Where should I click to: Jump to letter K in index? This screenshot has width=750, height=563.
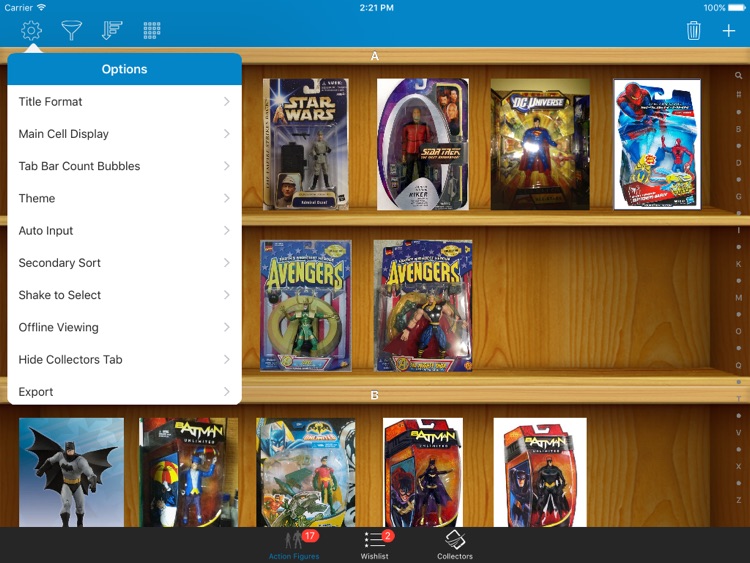[739, 264]
